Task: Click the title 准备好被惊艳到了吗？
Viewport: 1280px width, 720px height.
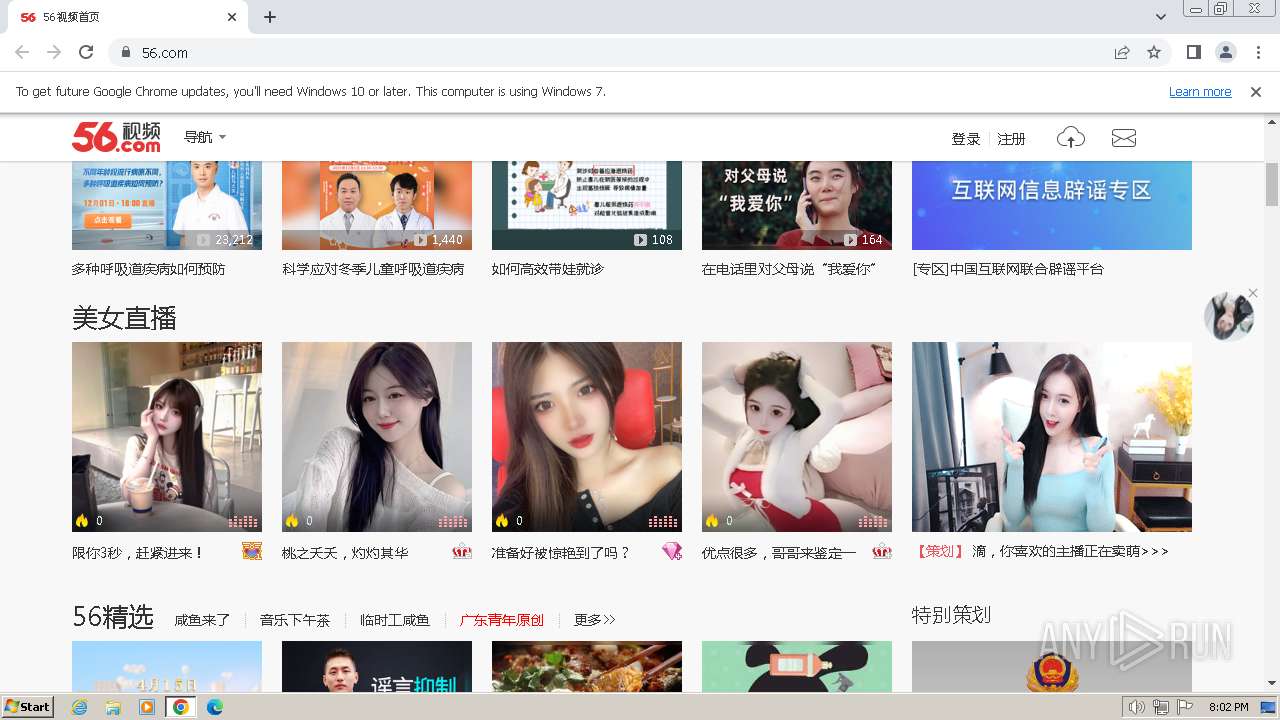Action: click(x=561, y=552)
